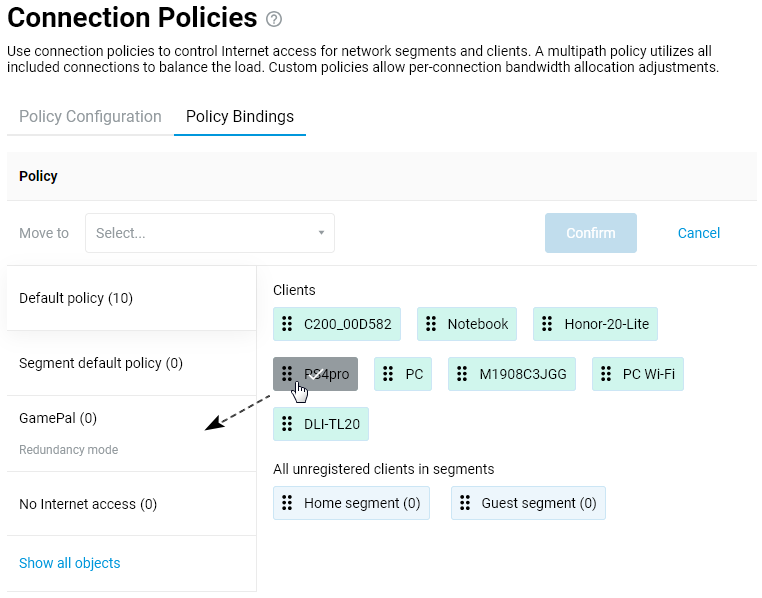The height and width of the screenshot is (598, 762).
Task: Click the Cancel link
Action: click(698, 233)
